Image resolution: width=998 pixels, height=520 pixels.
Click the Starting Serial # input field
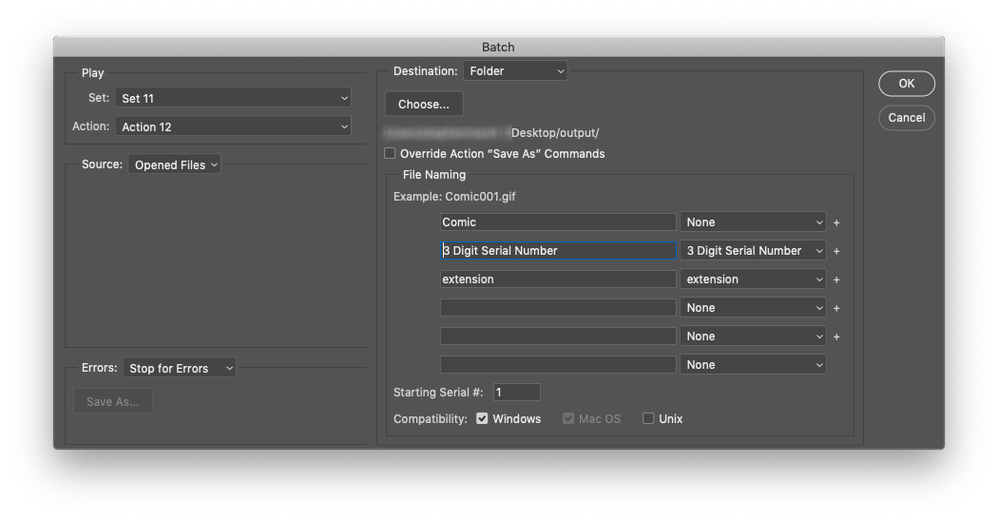click(x=516, y=392)
